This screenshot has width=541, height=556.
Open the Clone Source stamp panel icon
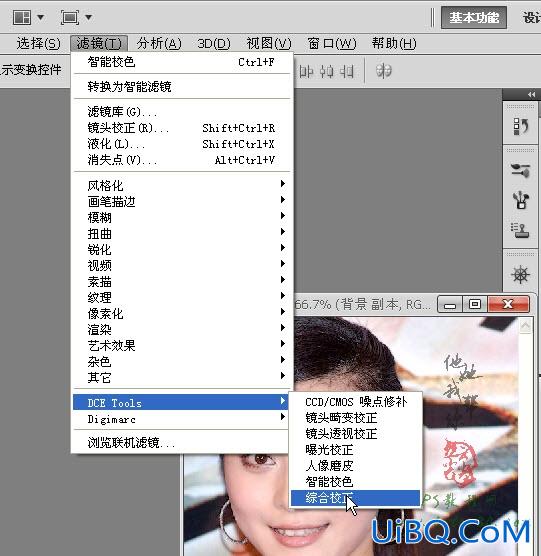[x=520, y=230]
